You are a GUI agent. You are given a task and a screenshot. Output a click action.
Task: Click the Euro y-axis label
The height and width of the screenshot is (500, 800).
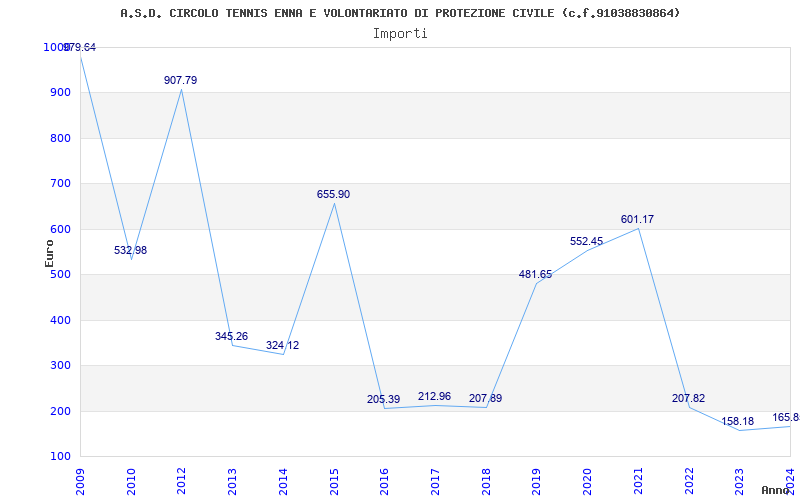pos(49,253)
